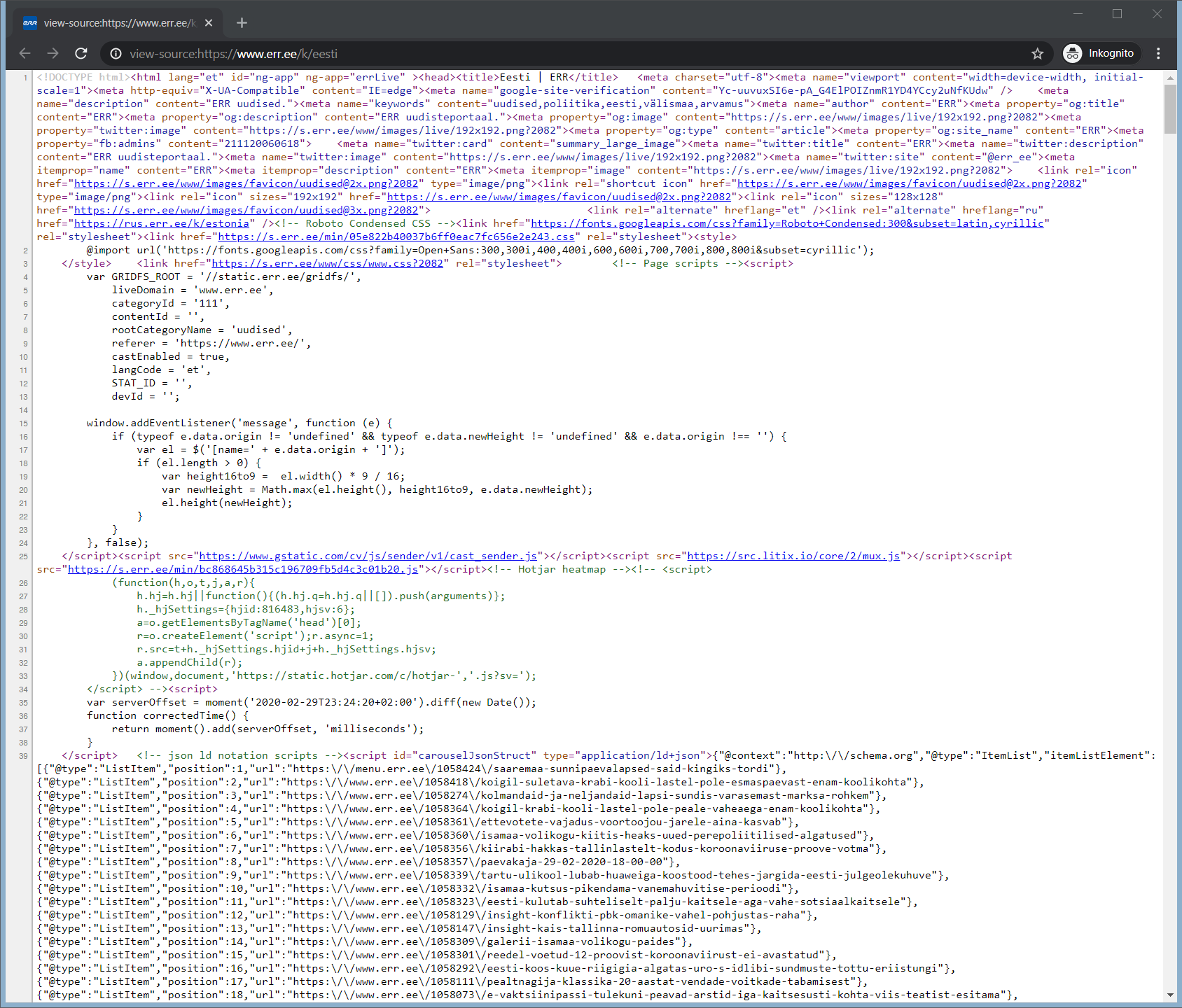
Task: Click the text "function correctedTime() {"
Action: click(x=167, y=715)
